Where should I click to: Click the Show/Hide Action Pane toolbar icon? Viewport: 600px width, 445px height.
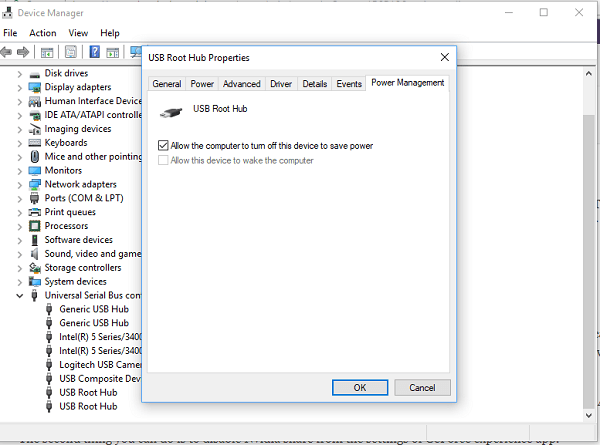pyautogui.click(x=112, y=52)
